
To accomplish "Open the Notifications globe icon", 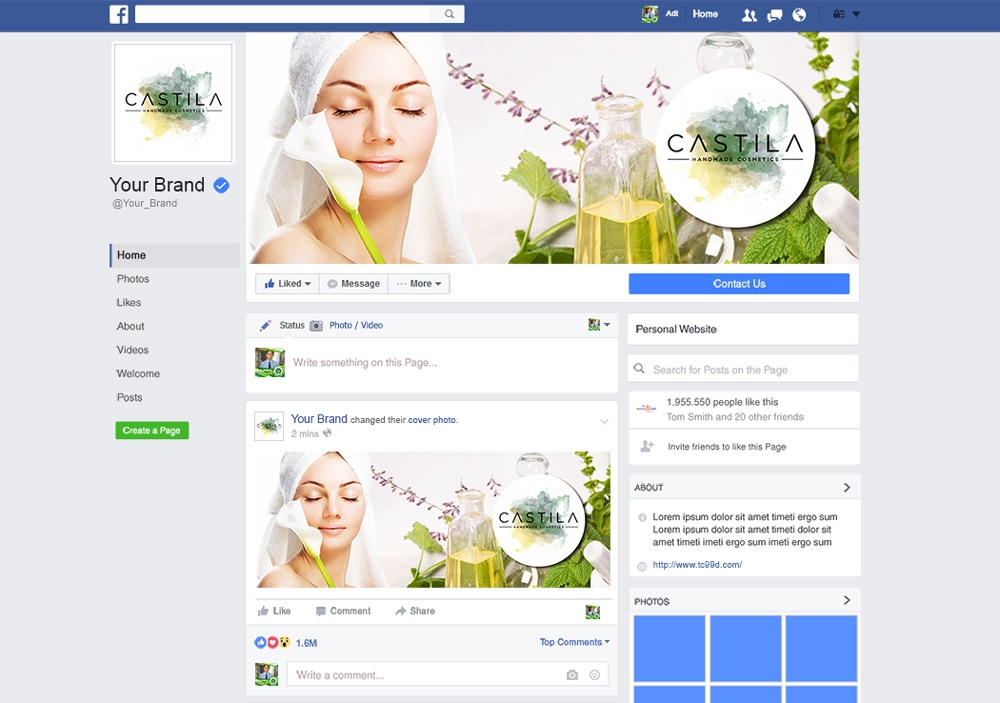I will [x=798, y=14].
